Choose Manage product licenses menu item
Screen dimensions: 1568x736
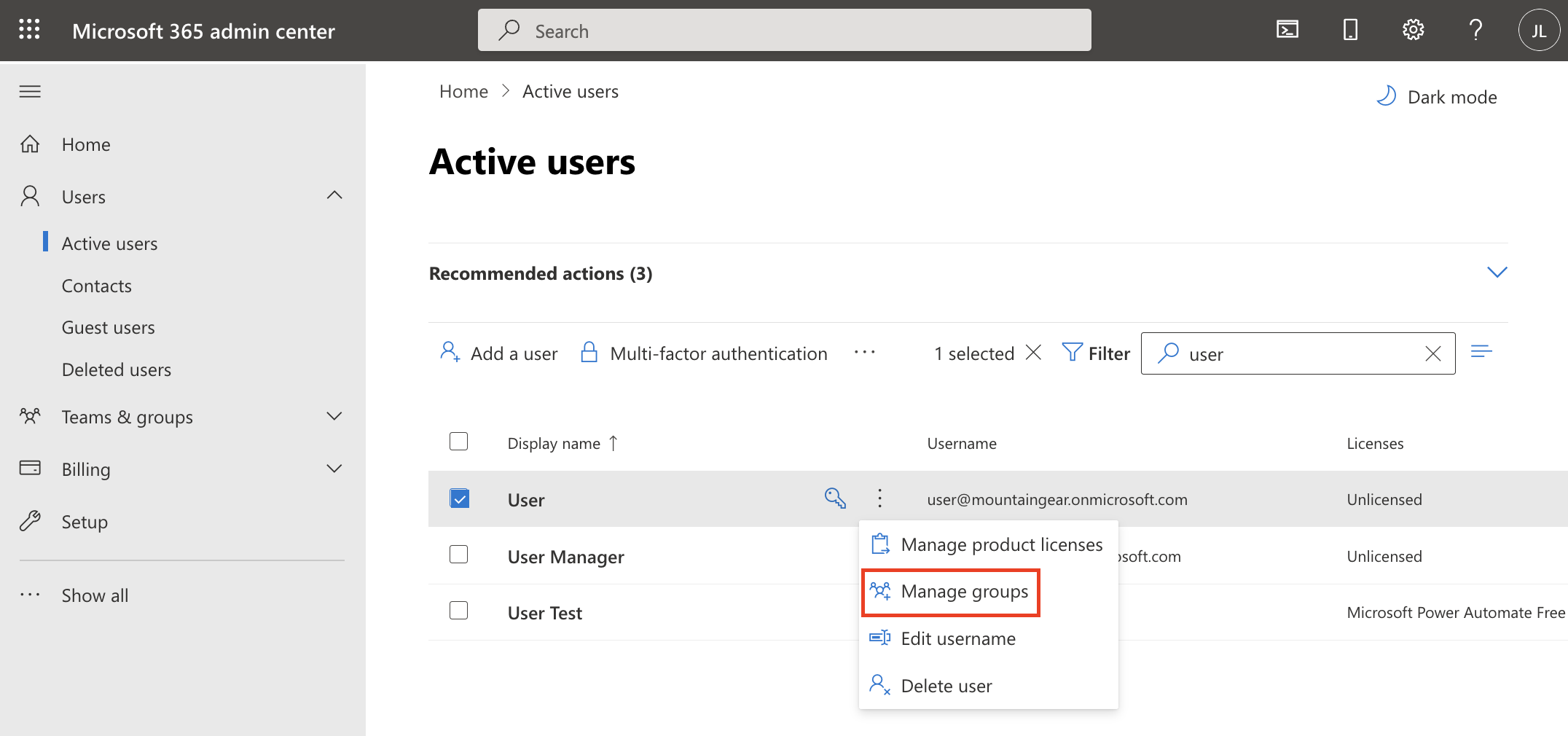pyautogui.click(x=988, y=544)
